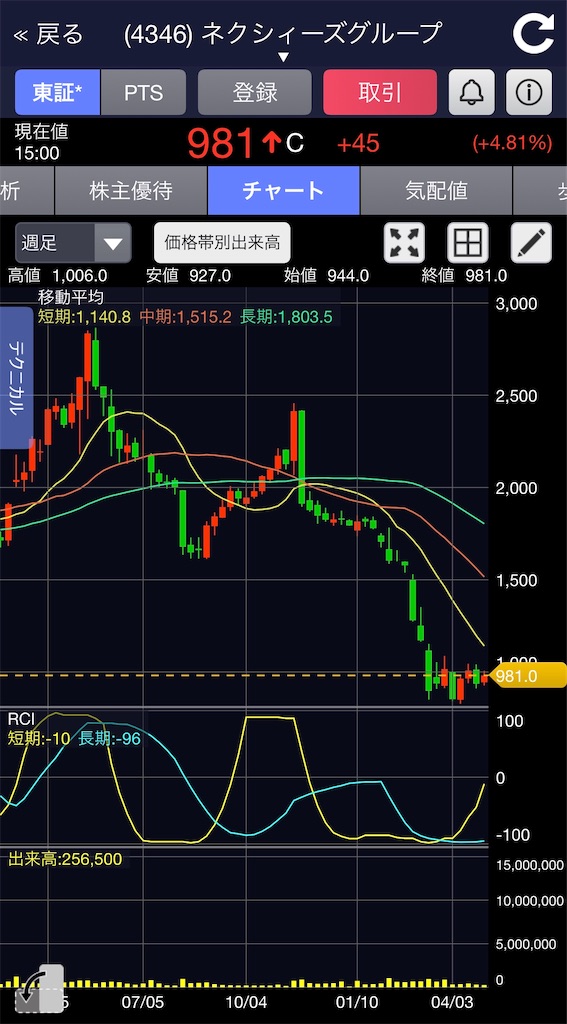Screen dimensions: 567x1024
Task: Select the チャート tab
Action: pyautogui.click(x=284, y=191)
